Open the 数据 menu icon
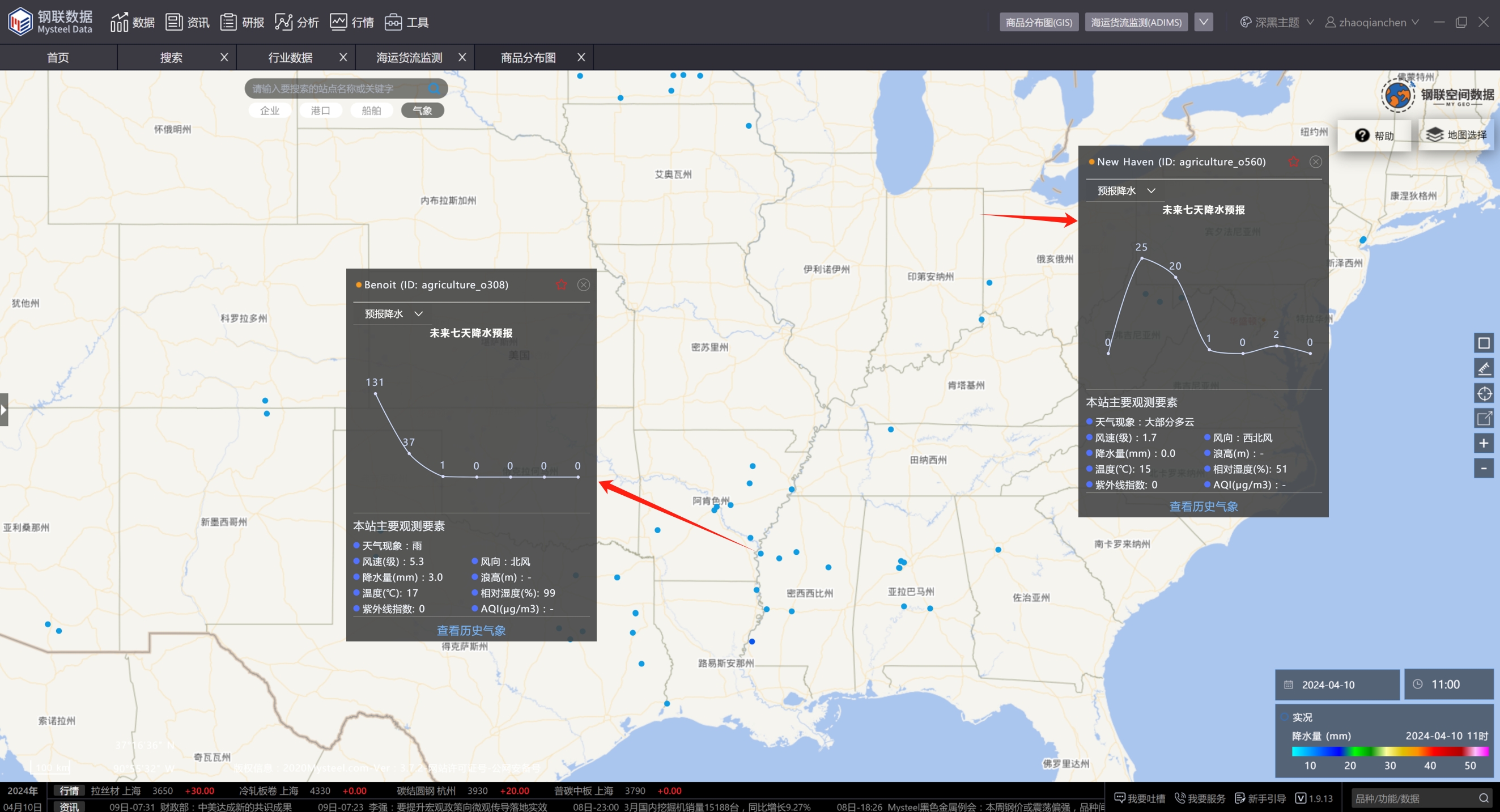This screenshot has width=1500, height=812. click(119, 22)
